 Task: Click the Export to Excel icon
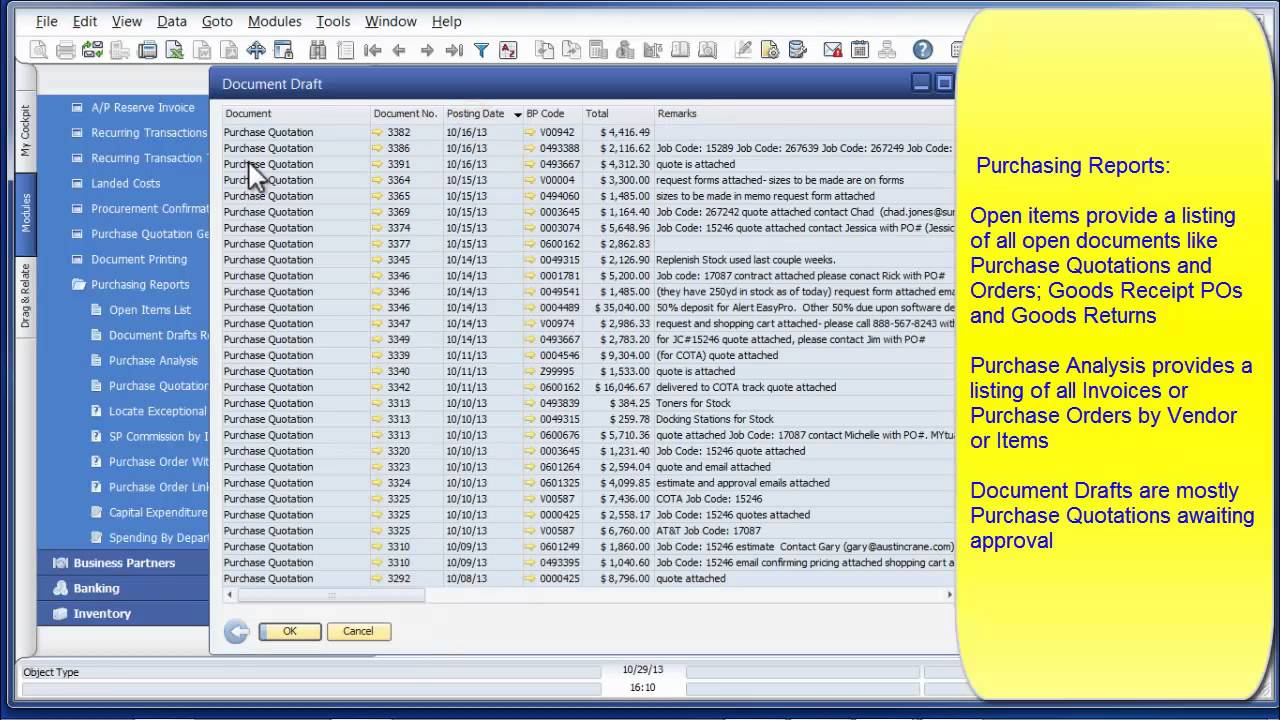(175, 50)
